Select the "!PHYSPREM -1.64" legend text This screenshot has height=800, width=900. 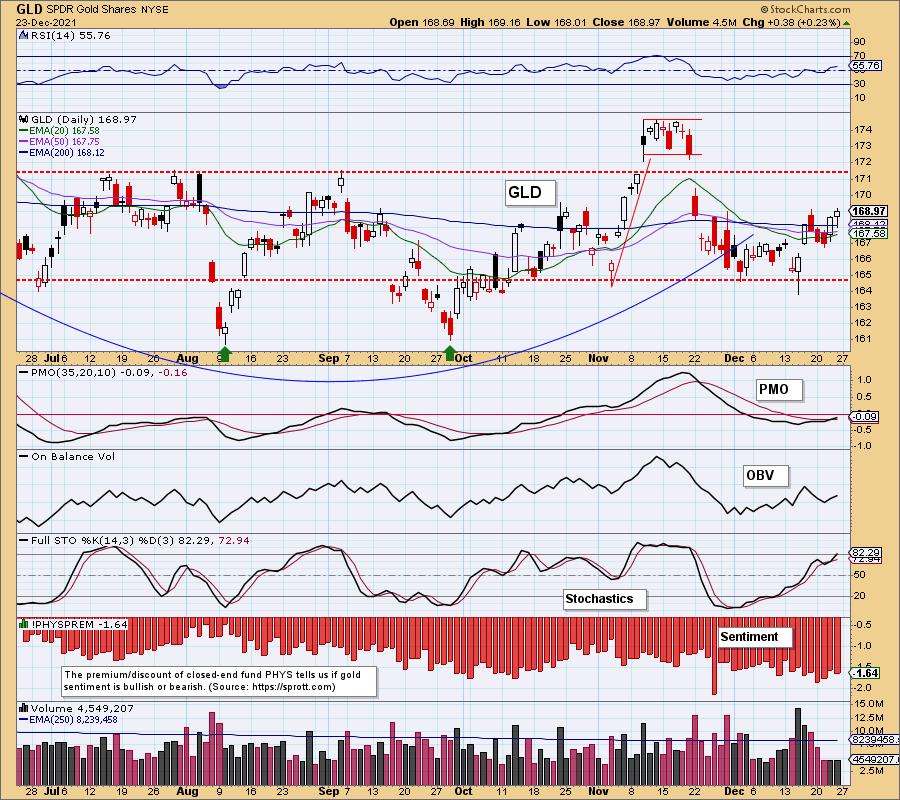click(x=79, y=624)
